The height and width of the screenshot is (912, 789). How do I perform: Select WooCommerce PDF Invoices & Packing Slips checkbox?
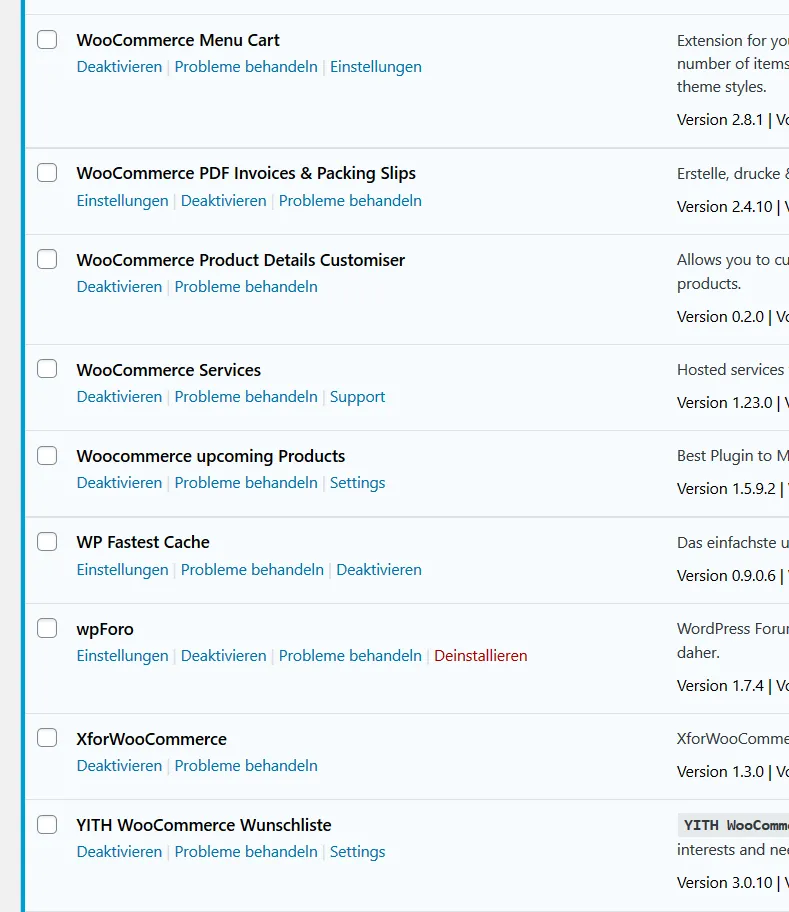pos(47,173)
